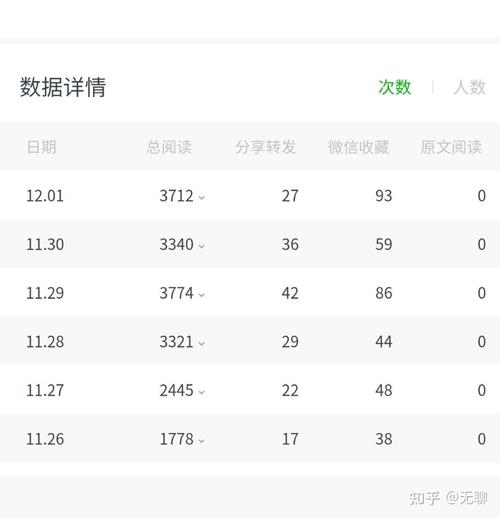Click share count 42 for 11.29
The height and width of the screenshot is (518, 500).
tap(290, 293)
